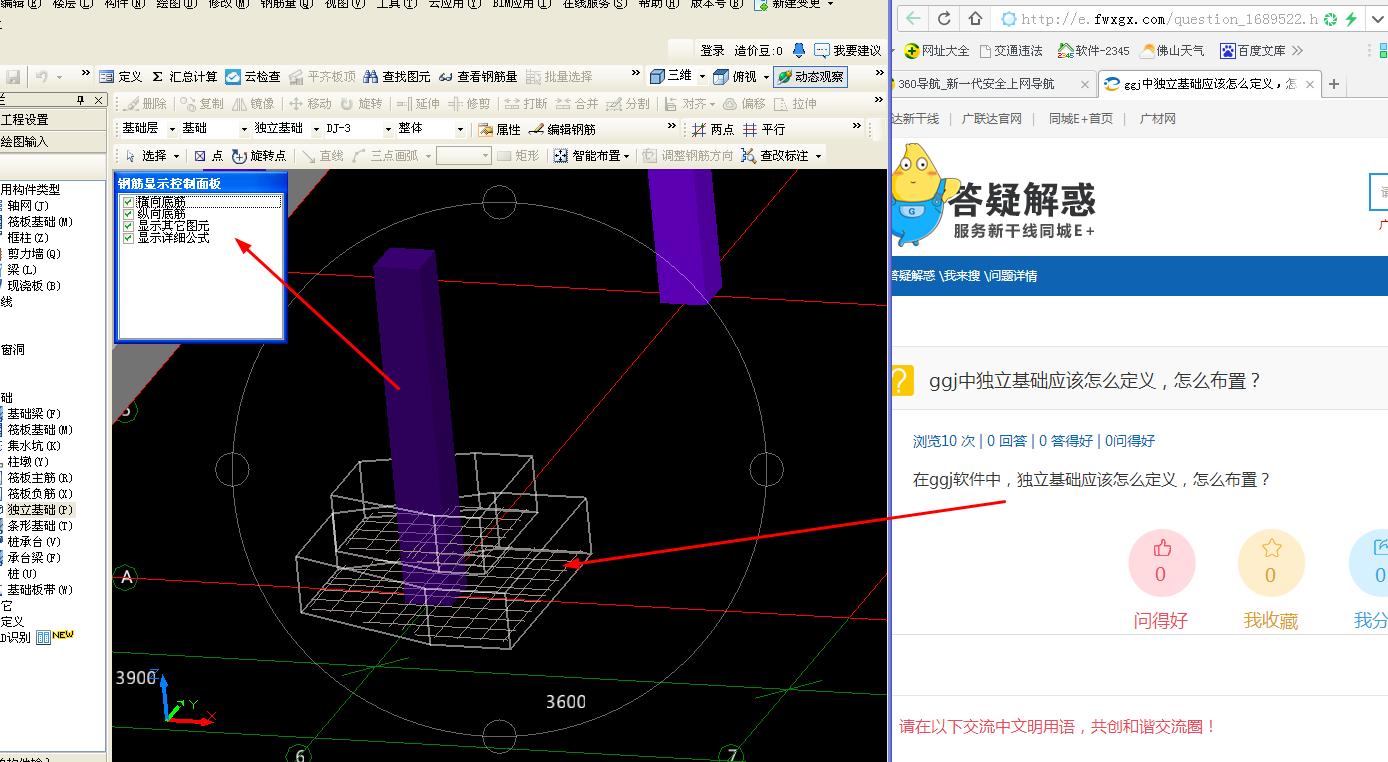The image size is (1388, 762).
Task: Toggle 显示其它图元 checkbox
Action: point(128,226)
